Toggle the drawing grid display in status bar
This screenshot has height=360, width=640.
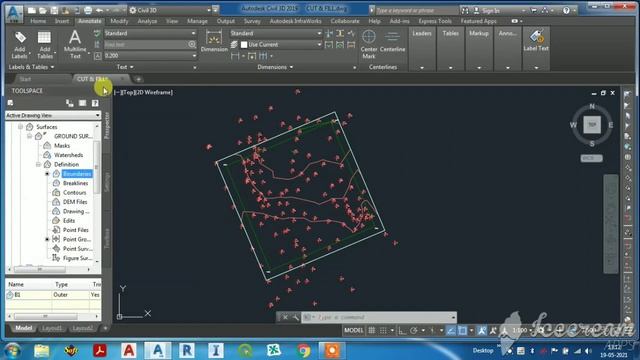tap(371, 330)
